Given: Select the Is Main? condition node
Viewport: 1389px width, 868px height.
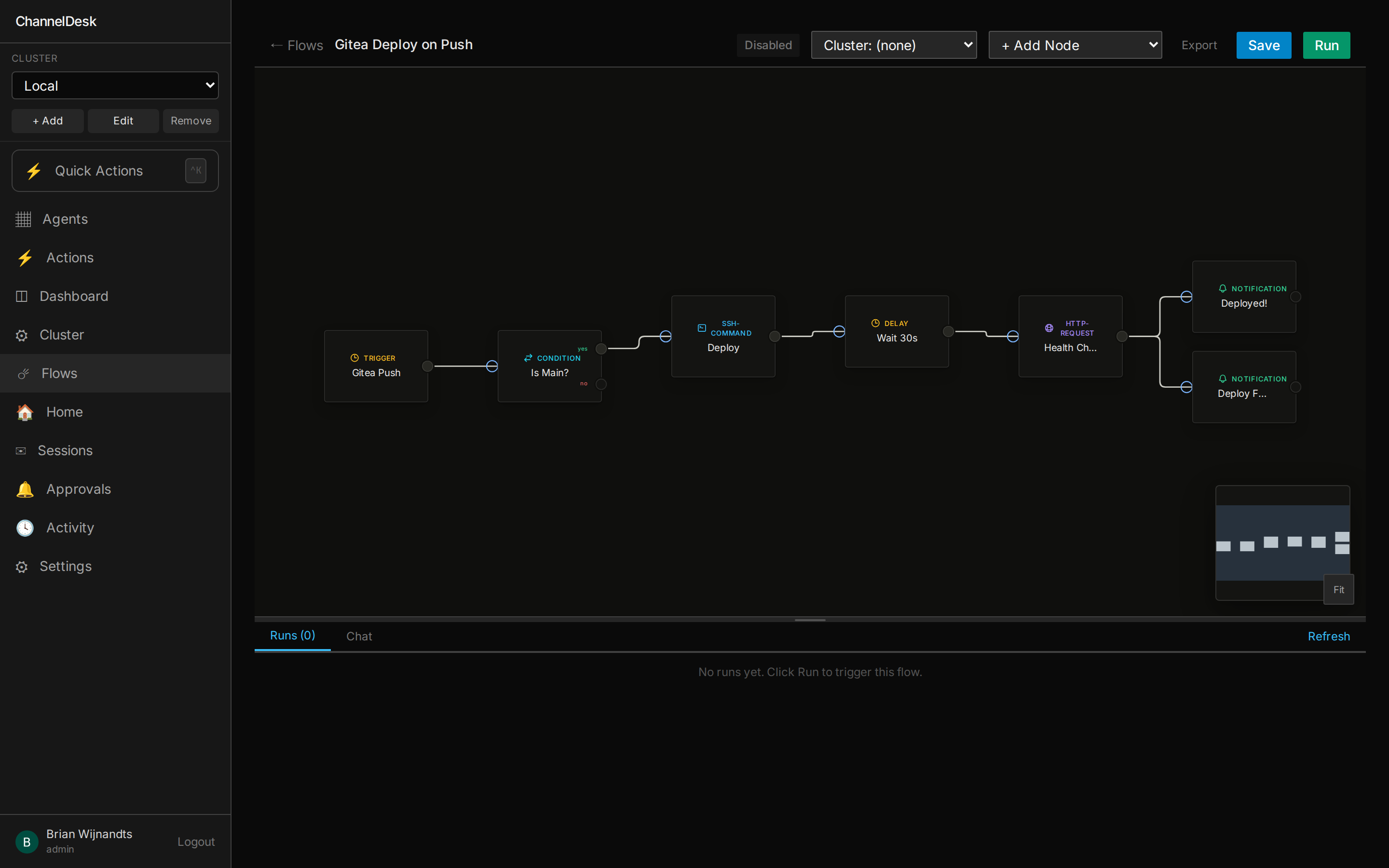Looking at the screenshot, I should (549, 366).
